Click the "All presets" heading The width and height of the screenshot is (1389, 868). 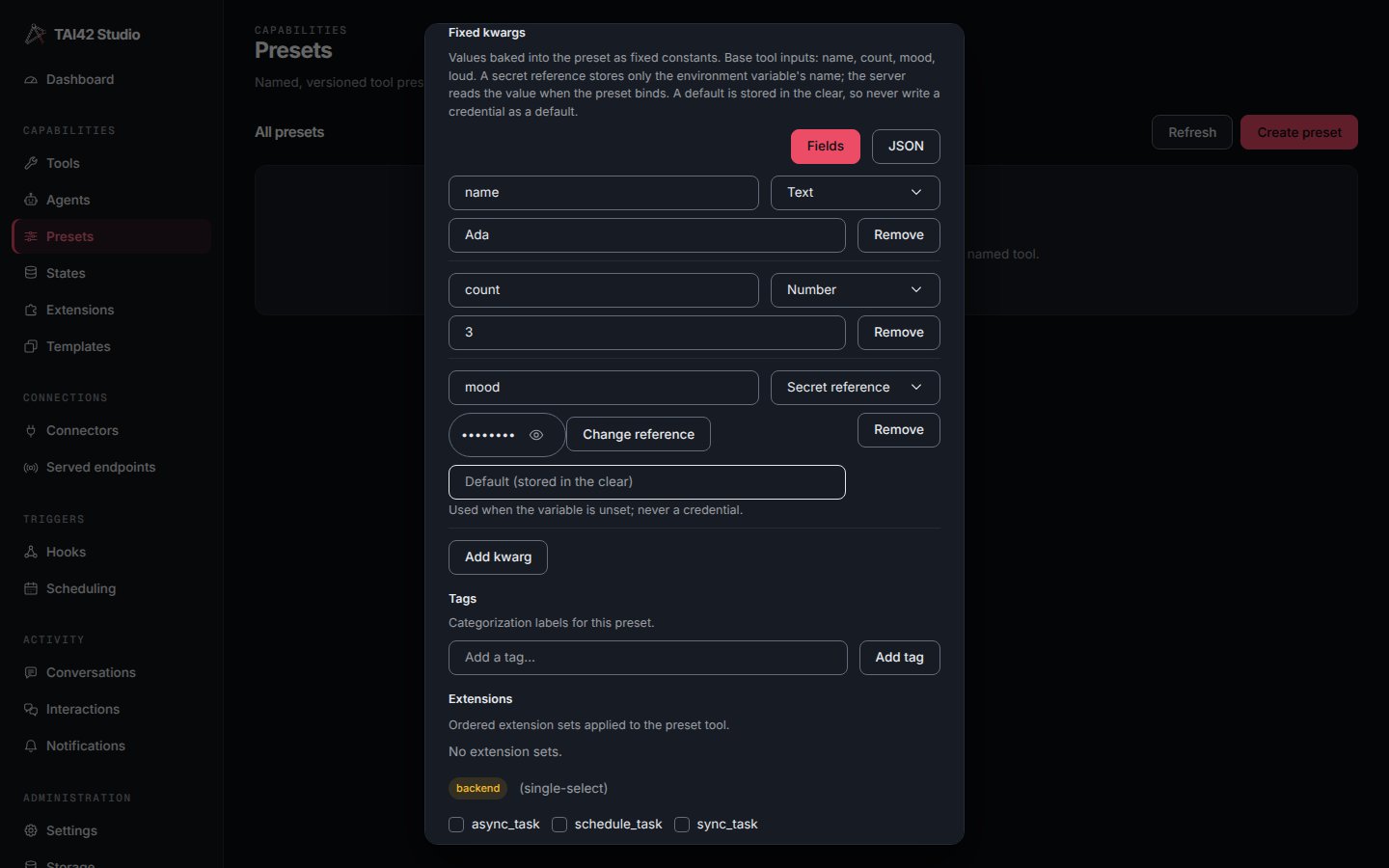click(289, 132)
